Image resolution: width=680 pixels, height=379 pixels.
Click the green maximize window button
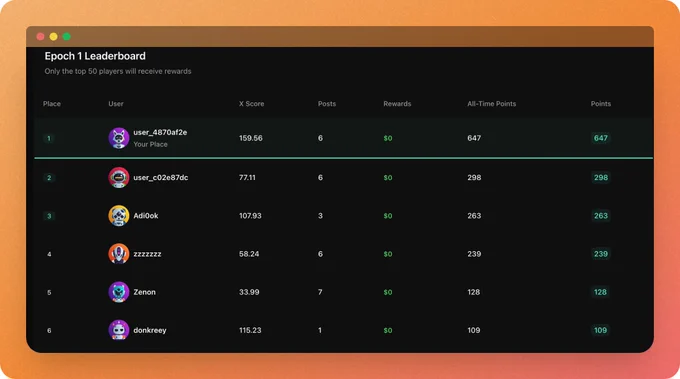[x=66, y=36]
